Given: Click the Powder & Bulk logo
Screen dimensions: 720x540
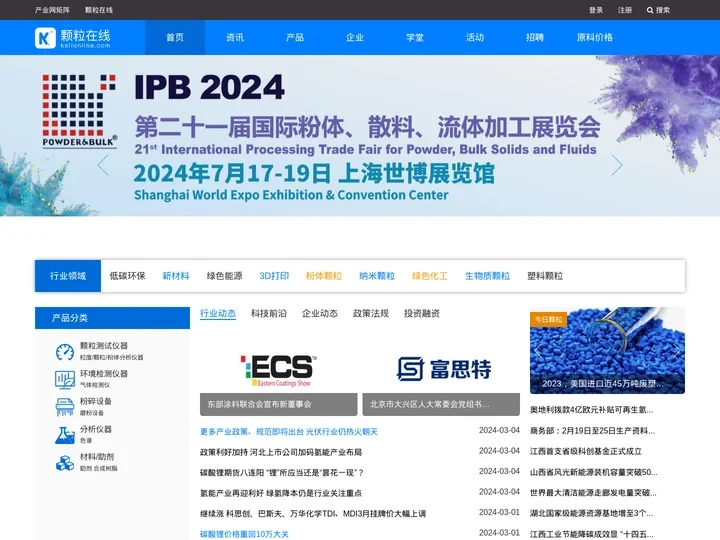Looking at the screenshot, I should point(79,111).
